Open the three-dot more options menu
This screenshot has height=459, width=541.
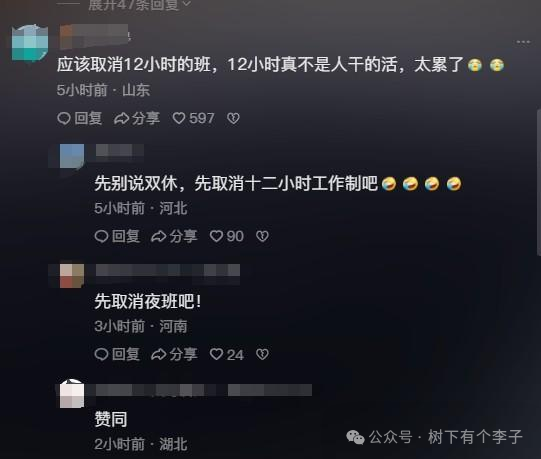point(523,42)
